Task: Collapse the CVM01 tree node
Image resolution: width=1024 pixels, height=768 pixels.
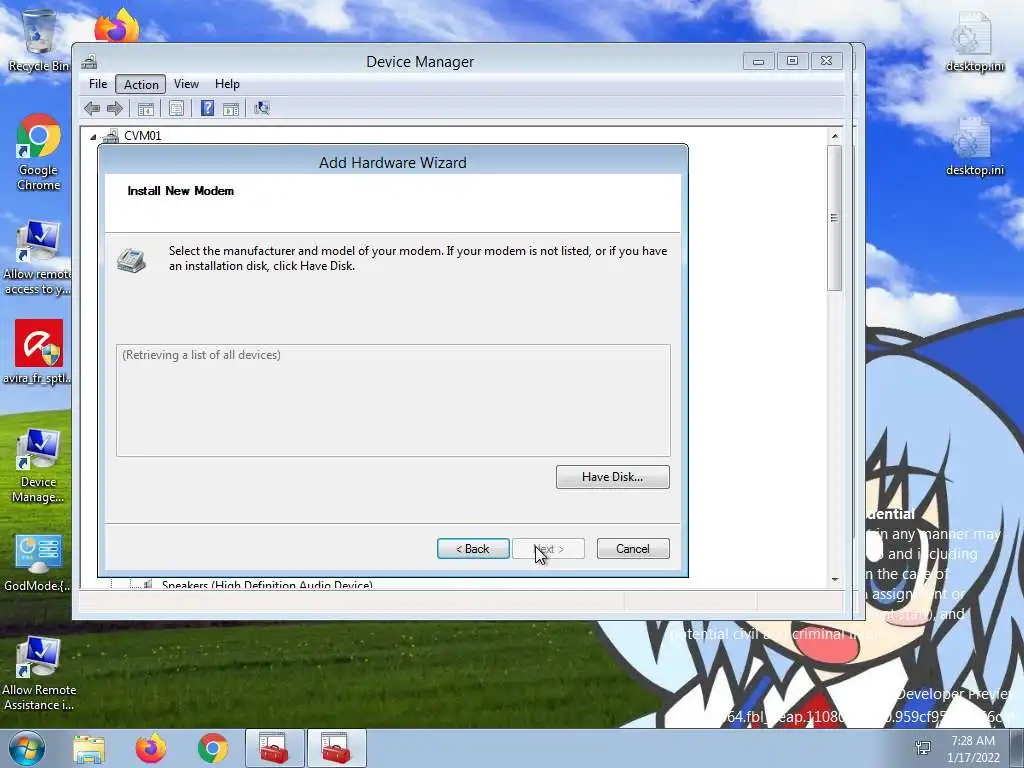Action: pos(93,136)
